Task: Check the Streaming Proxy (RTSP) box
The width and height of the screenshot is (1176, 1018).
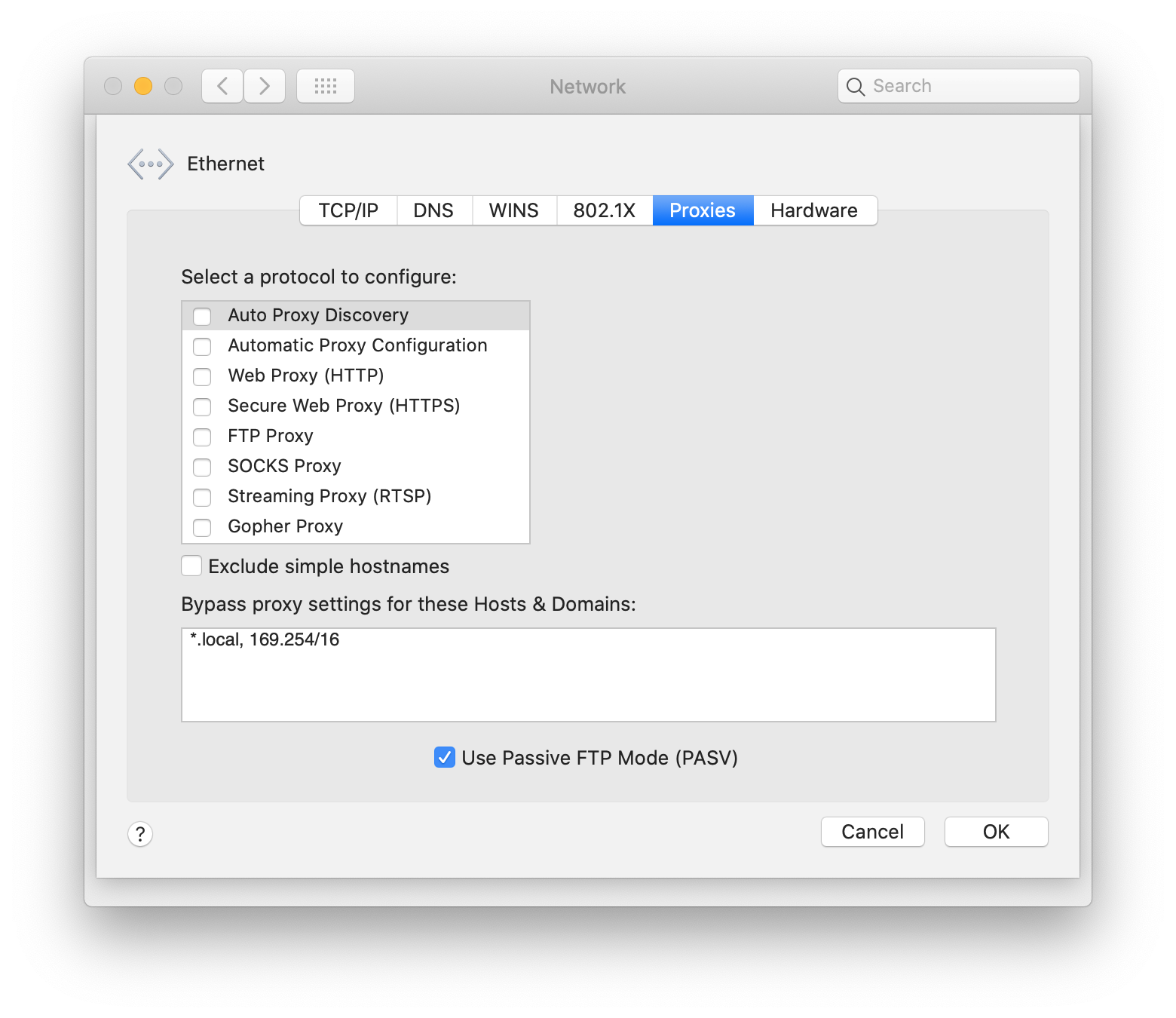Action: coord(202,497)
